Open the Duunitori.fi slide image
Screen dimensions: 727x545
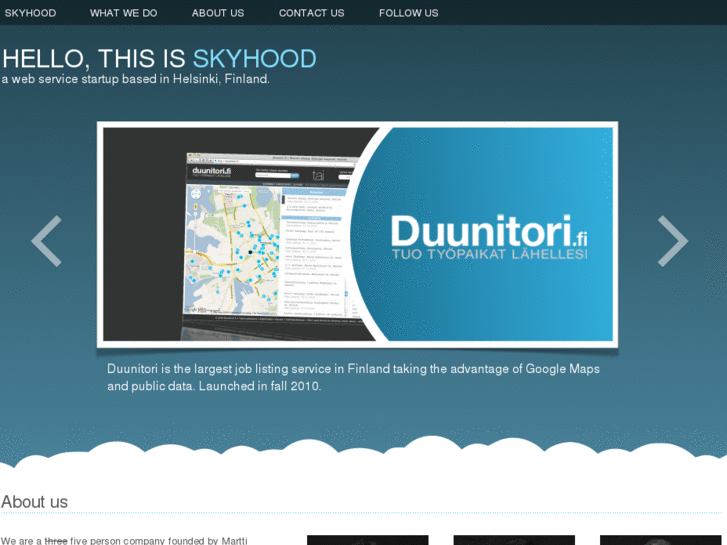click(357, 234)
